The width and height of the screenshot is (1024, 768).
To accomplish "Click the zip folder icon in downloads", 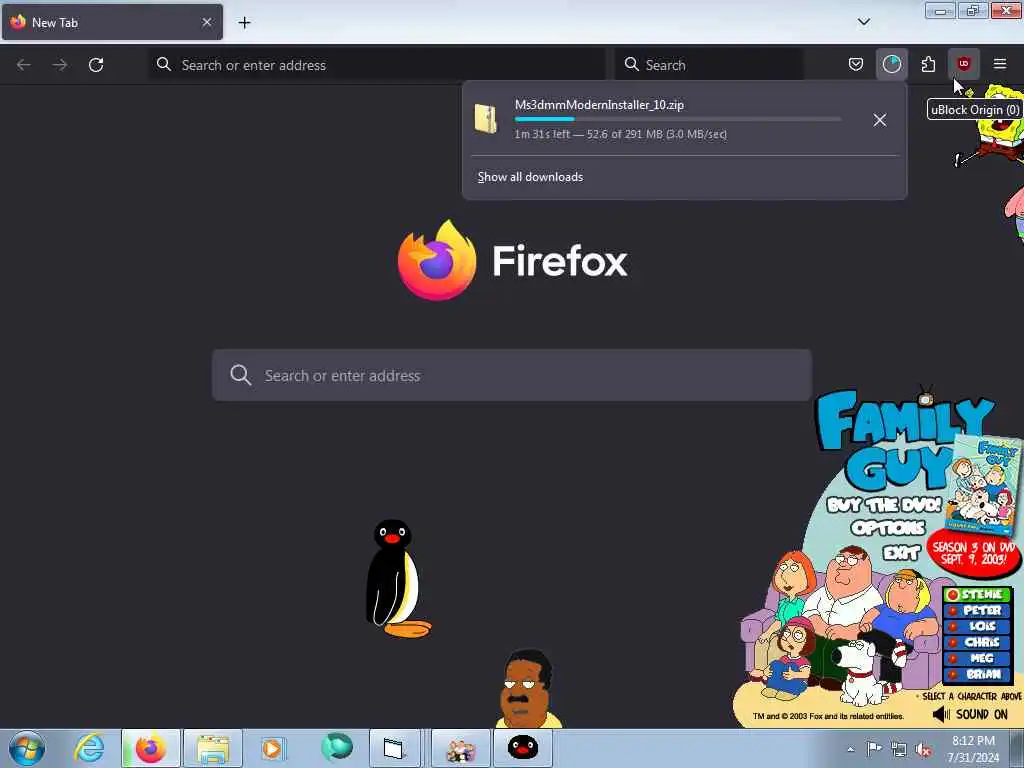I will (x=486, y=119).
